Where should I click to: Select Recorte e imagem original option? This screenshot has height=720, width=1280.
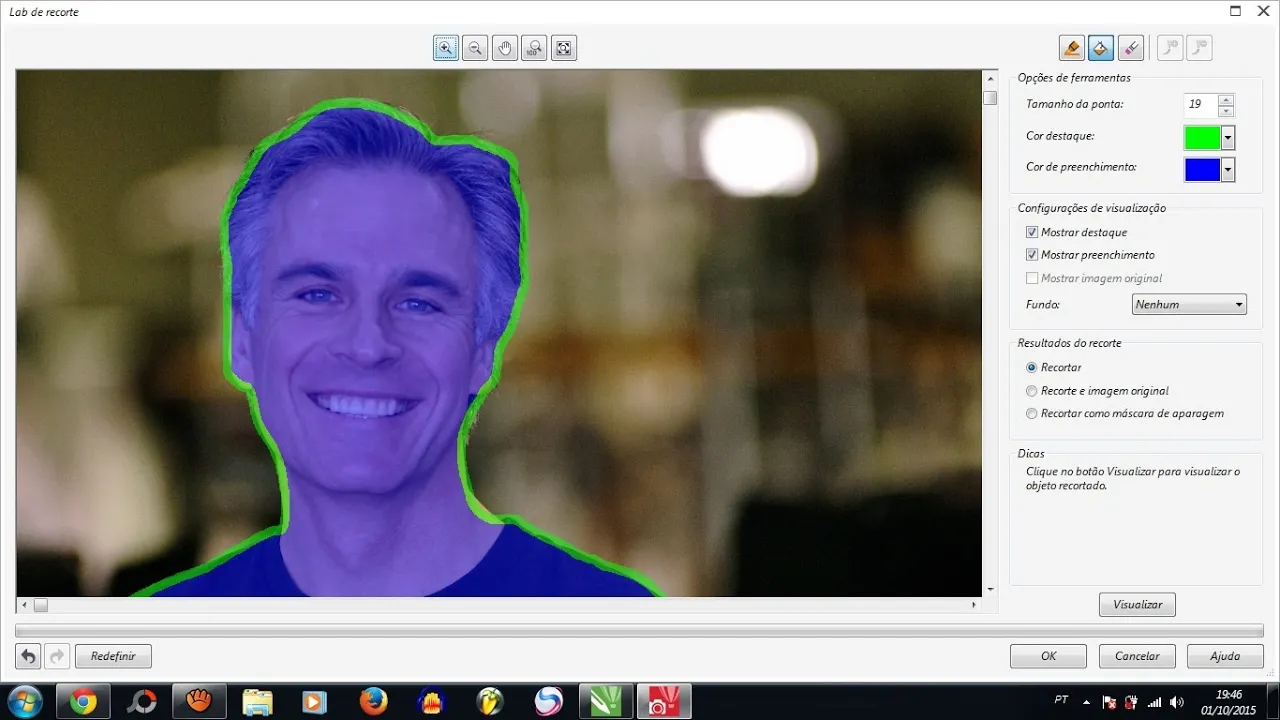pyautogui.click(x=1032, y=390)
